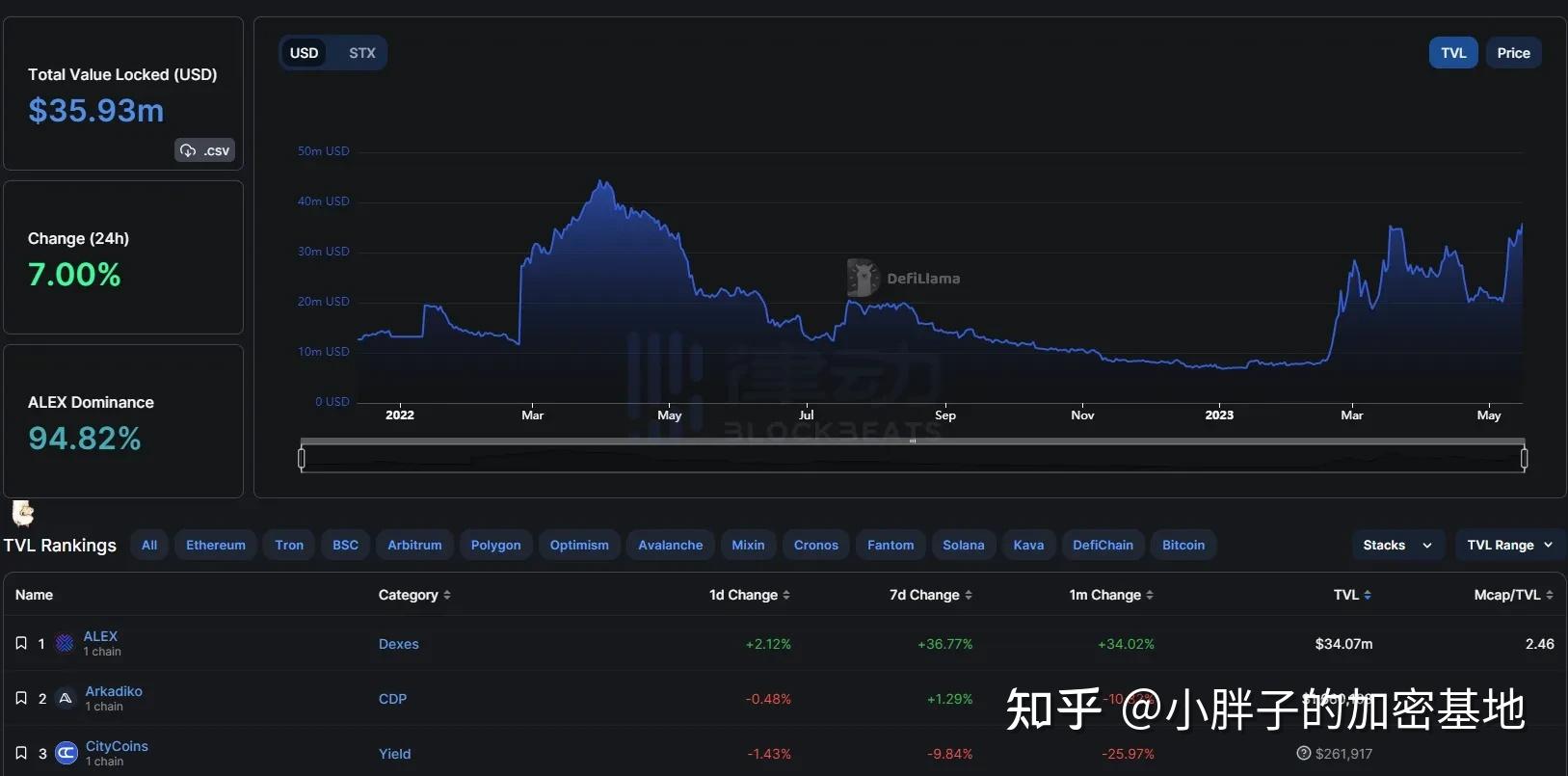Switch chart denomination to USD
The image size is (1568, 776).
pyautogui.click(x=305, y=53)
